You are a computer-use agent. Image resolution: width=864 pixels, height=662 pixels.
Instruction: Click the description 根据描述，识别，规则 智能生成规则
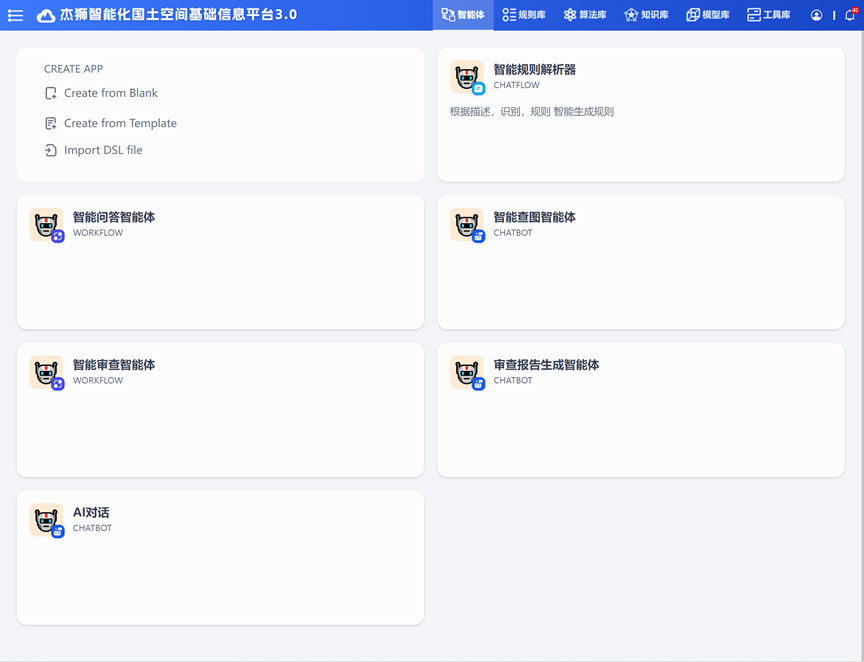[x=532, y=112]
